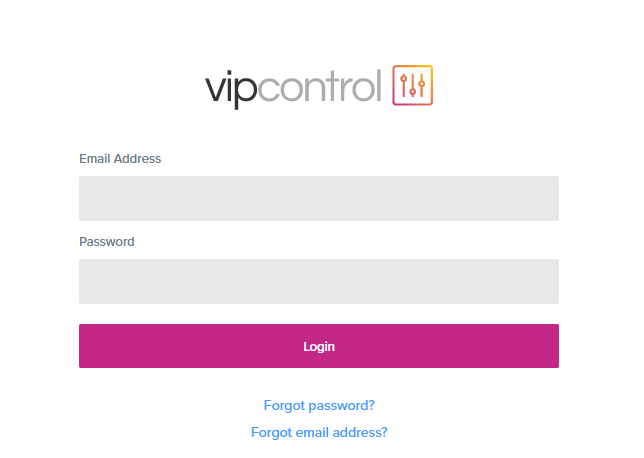Click the vipcontrol sliders logo icon
Screen dimensions: 644x458
(x=412, y=85)
